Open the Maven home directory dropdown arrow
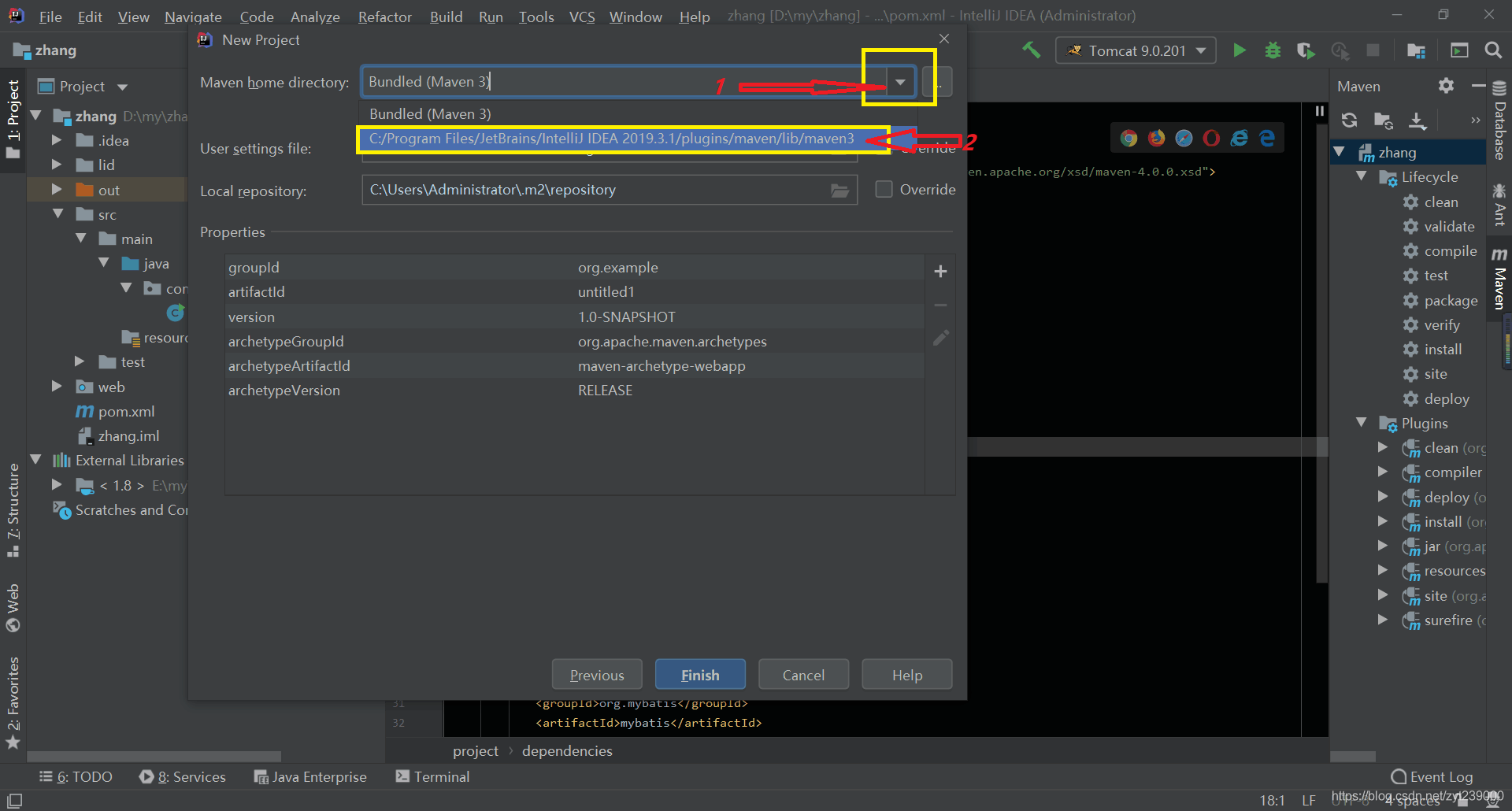The height and width of the screenshot is (811, 1512). [x=900, y=82]
